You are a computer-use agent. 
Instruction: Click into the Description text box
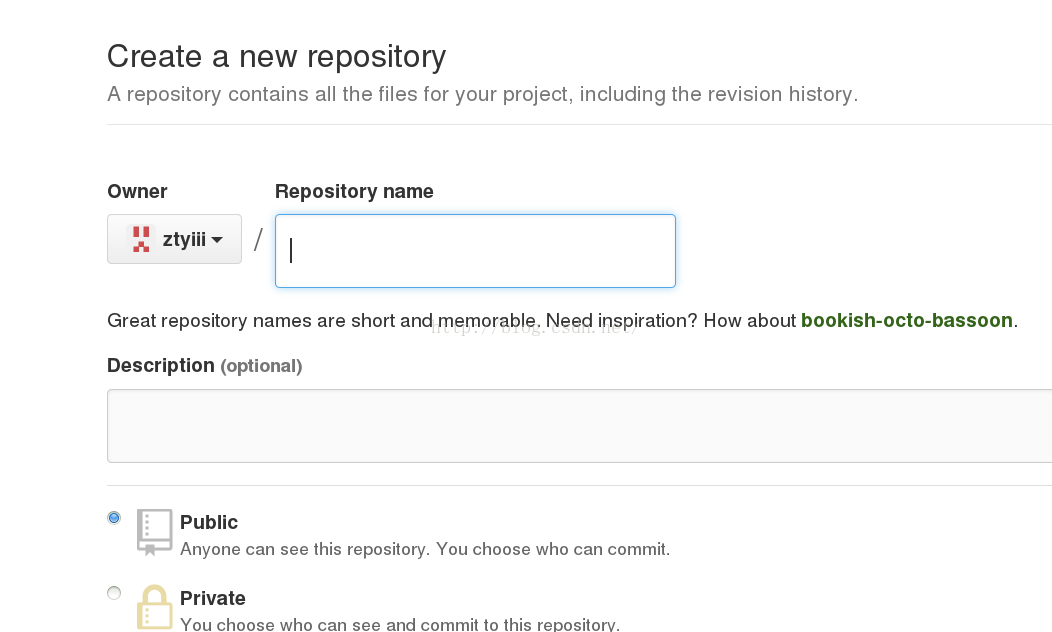click(580, 426)
